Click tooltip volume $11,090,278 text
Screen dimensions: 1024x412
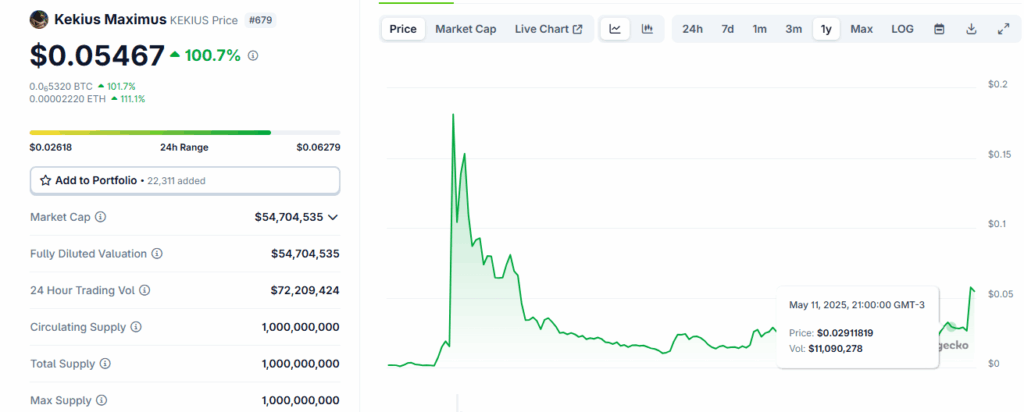[835, 349]
